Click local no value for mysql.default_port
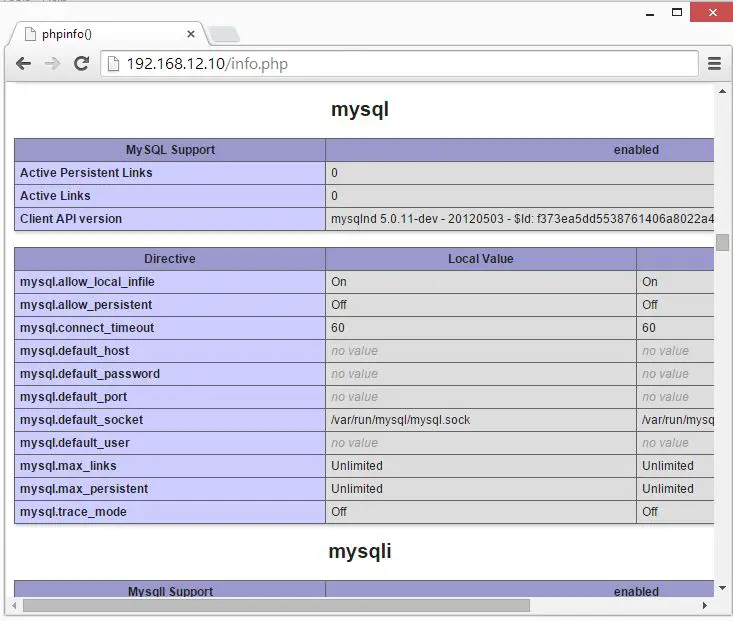The width and height of the screenshot is (733, 621). pyautogui.click(x=354, y=397)
